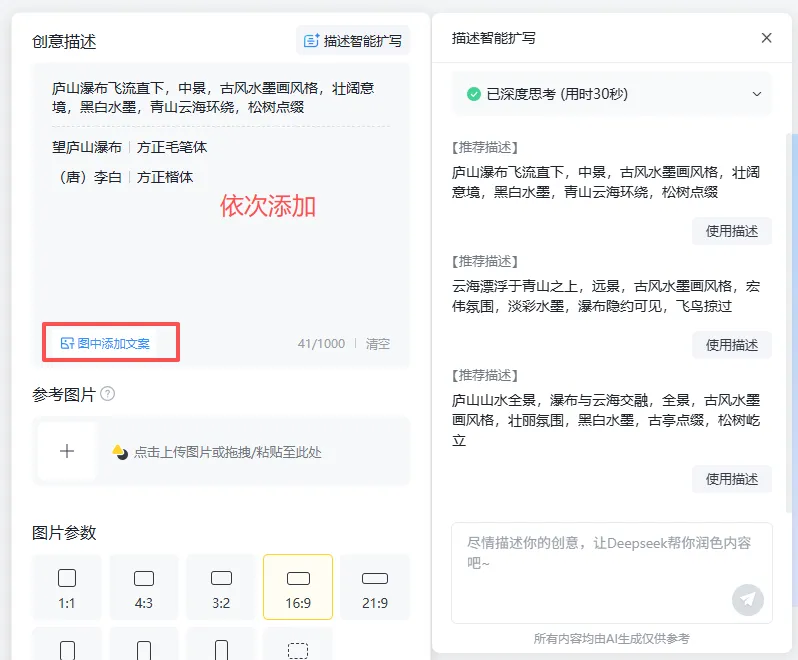Click 使用描述 for the 庐山山水全景 suggestion
Image resolution: width=798 pixels, height=660 pixels.
(731, 479)
